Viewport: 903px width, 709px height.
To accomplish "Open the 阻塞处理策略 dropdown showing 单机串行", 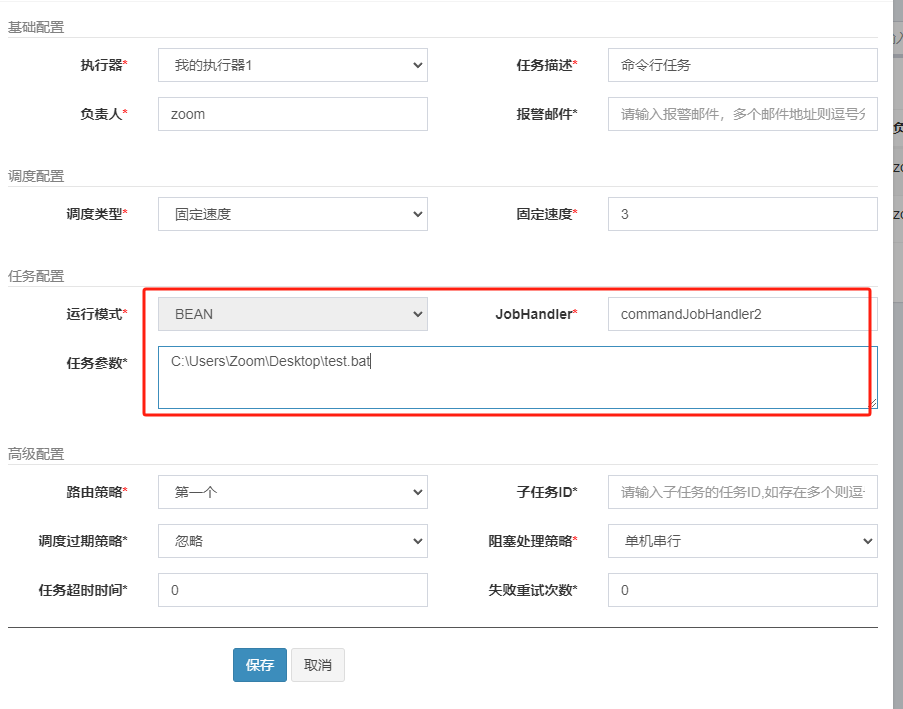I will point(742,541).
